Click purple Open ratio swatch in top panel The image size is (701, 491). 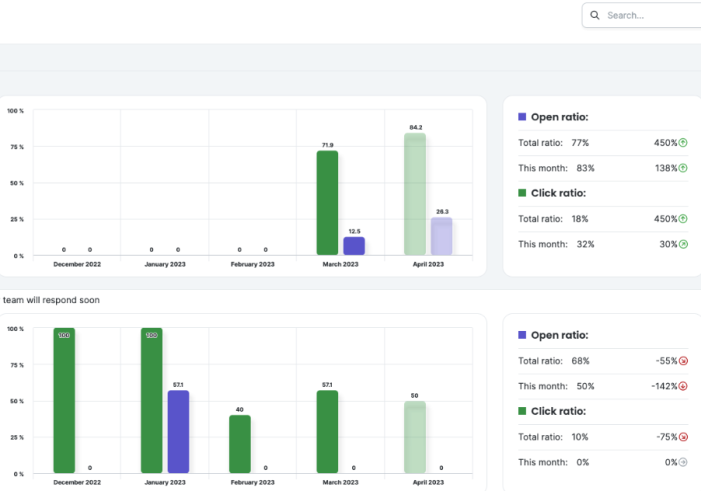tap(522, 117)
